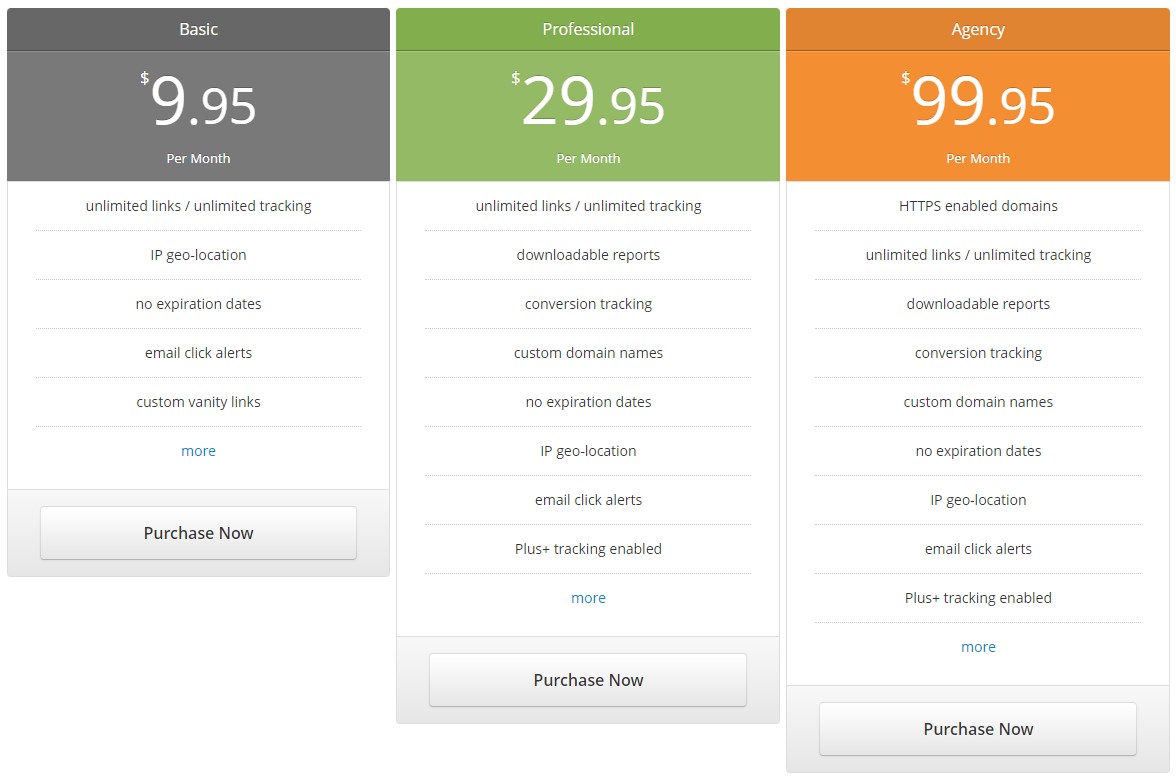
Task: Click downloadable reports in Professional plan
Action: point(588,255)
